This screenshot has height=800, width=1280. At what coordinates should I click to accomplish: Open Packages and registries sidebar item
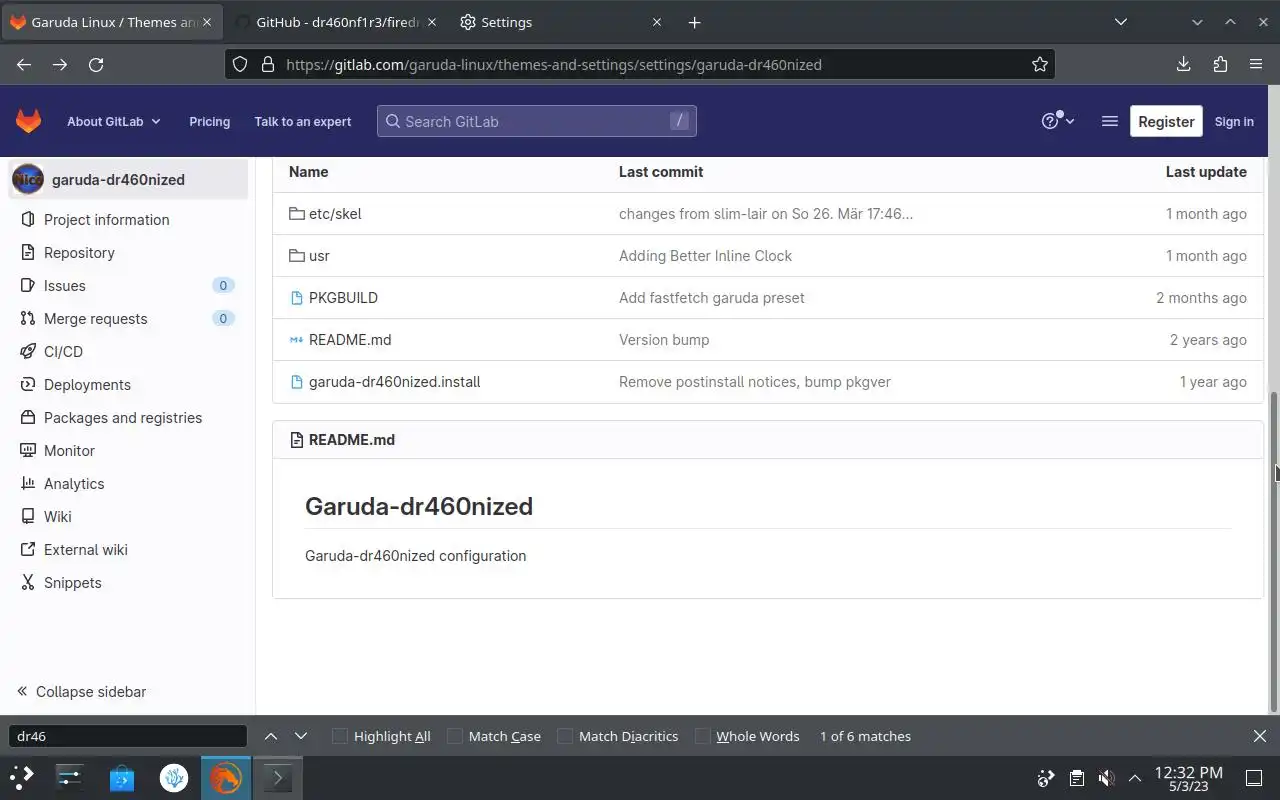coord(128,418)
